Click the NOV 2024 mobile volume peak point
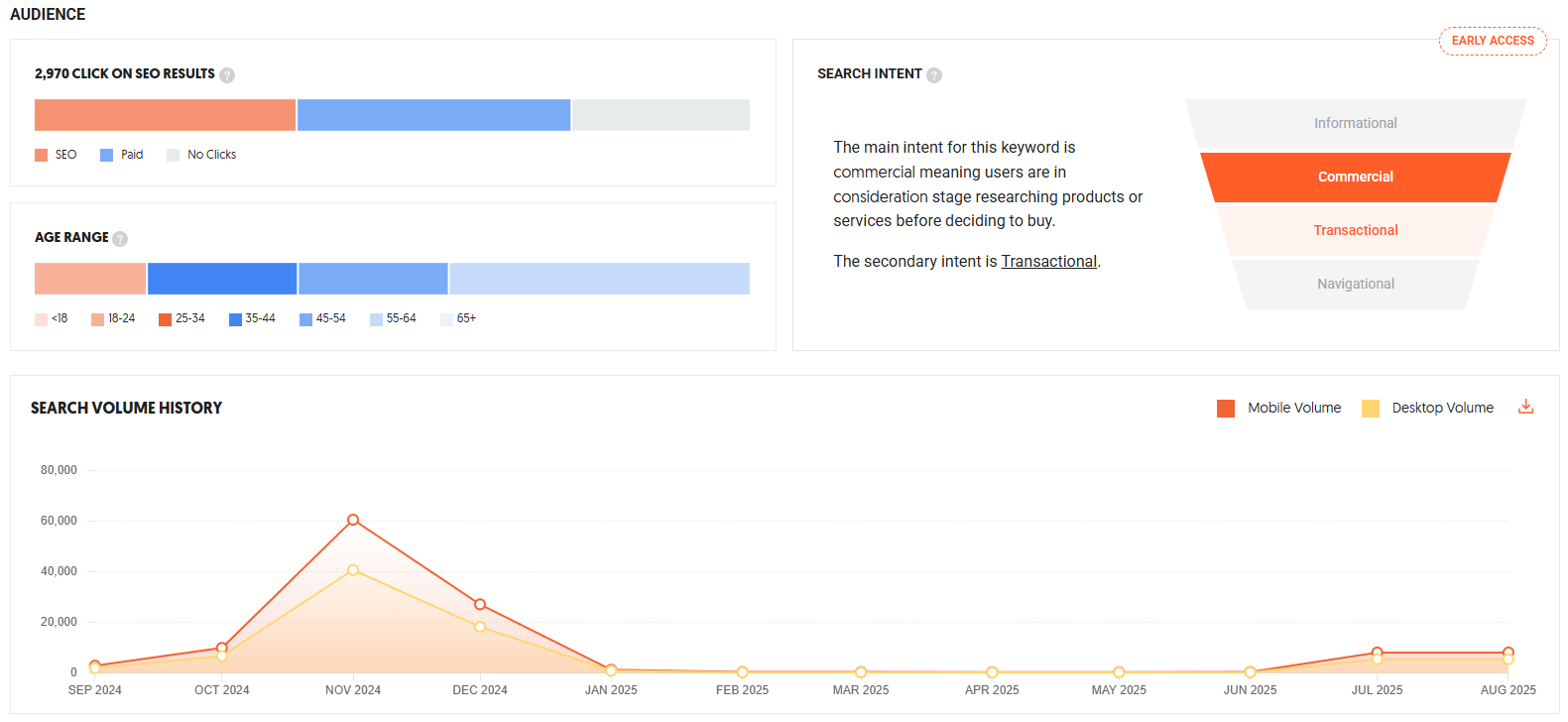The width and height of the screenshot is (1568, 722). pyautogui.click(x=353, y=520)
